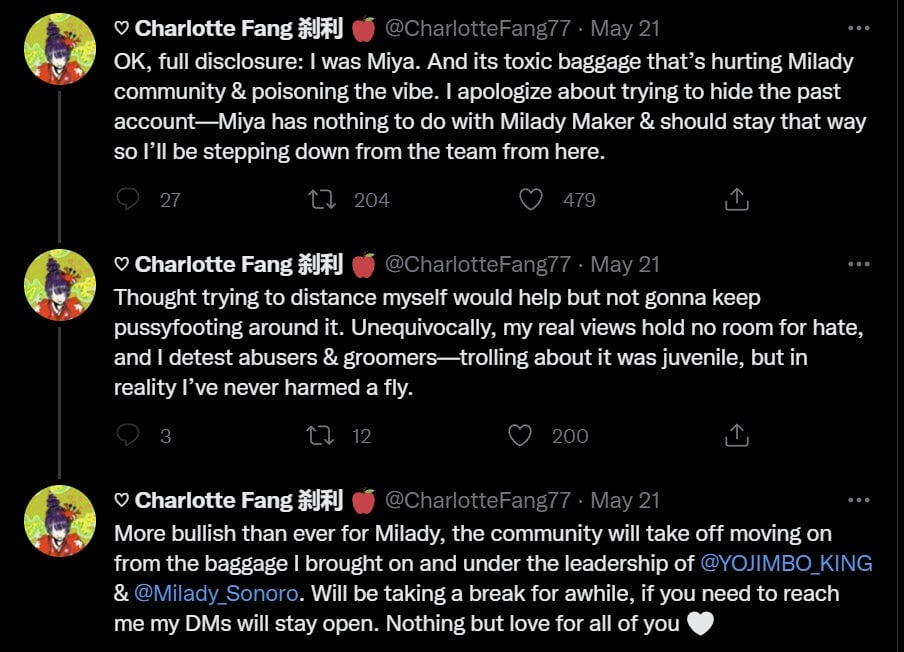Open more options menu on second tweet
This screenshot has width=904, height=652.
tap(858, 264)
